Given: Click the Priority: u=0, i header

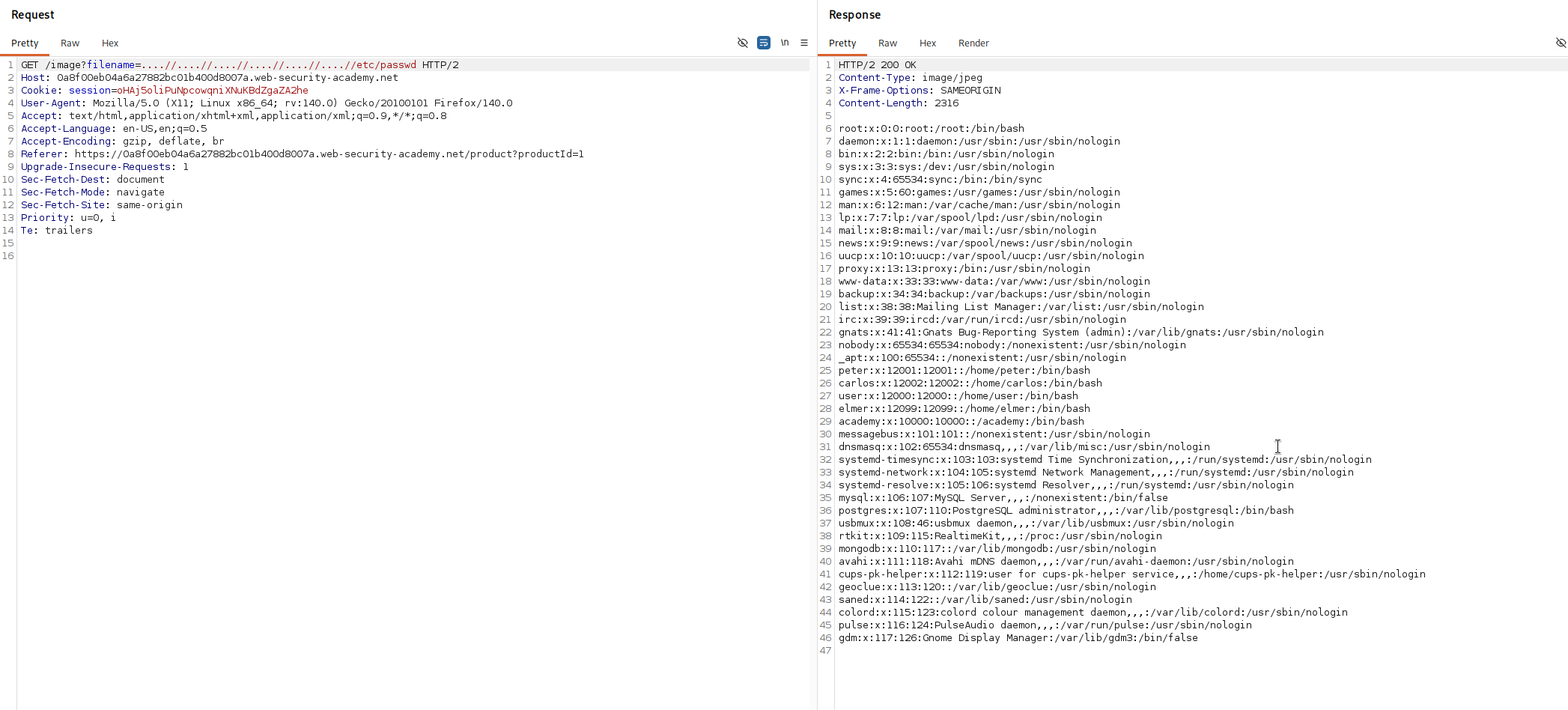Looking at the screenshot, I should point(69,218).
